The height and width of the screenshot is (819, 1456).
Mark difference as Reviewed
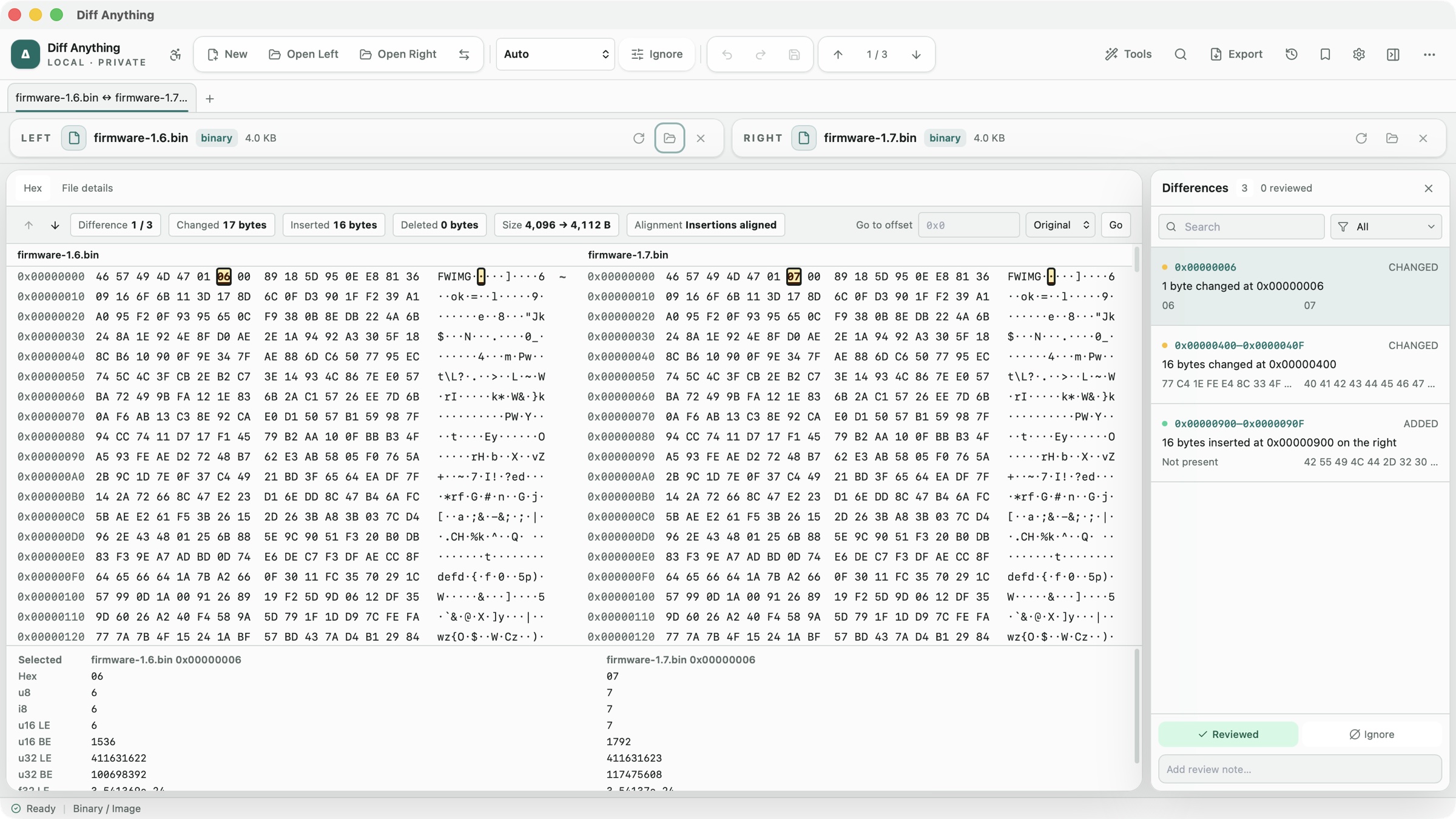point(1228,735)
